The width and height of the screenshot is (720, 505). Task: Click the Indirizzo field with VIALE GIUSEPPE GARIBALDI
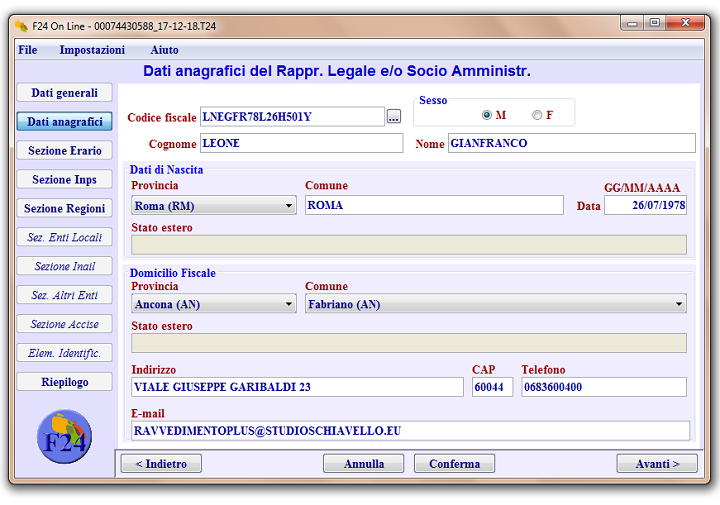click(298, 387)
